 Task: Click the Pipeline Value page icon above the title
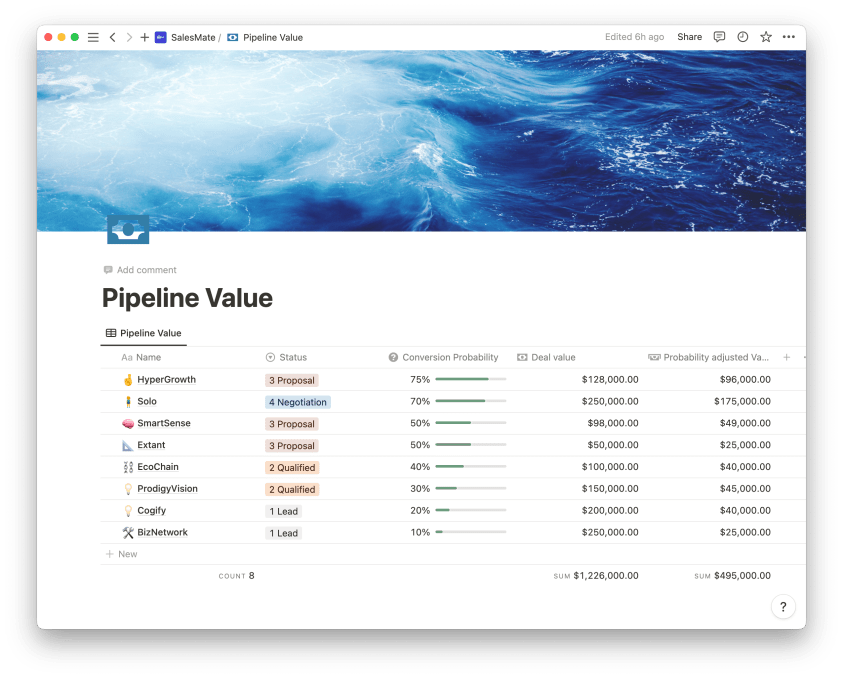coord(128,228)
